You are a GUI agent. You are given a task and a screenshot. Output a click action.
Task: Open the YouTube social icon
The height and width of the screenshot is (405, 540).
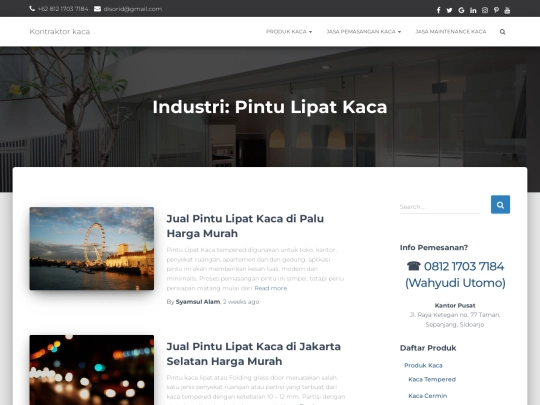pyautogui.click(x=507, y=10)
